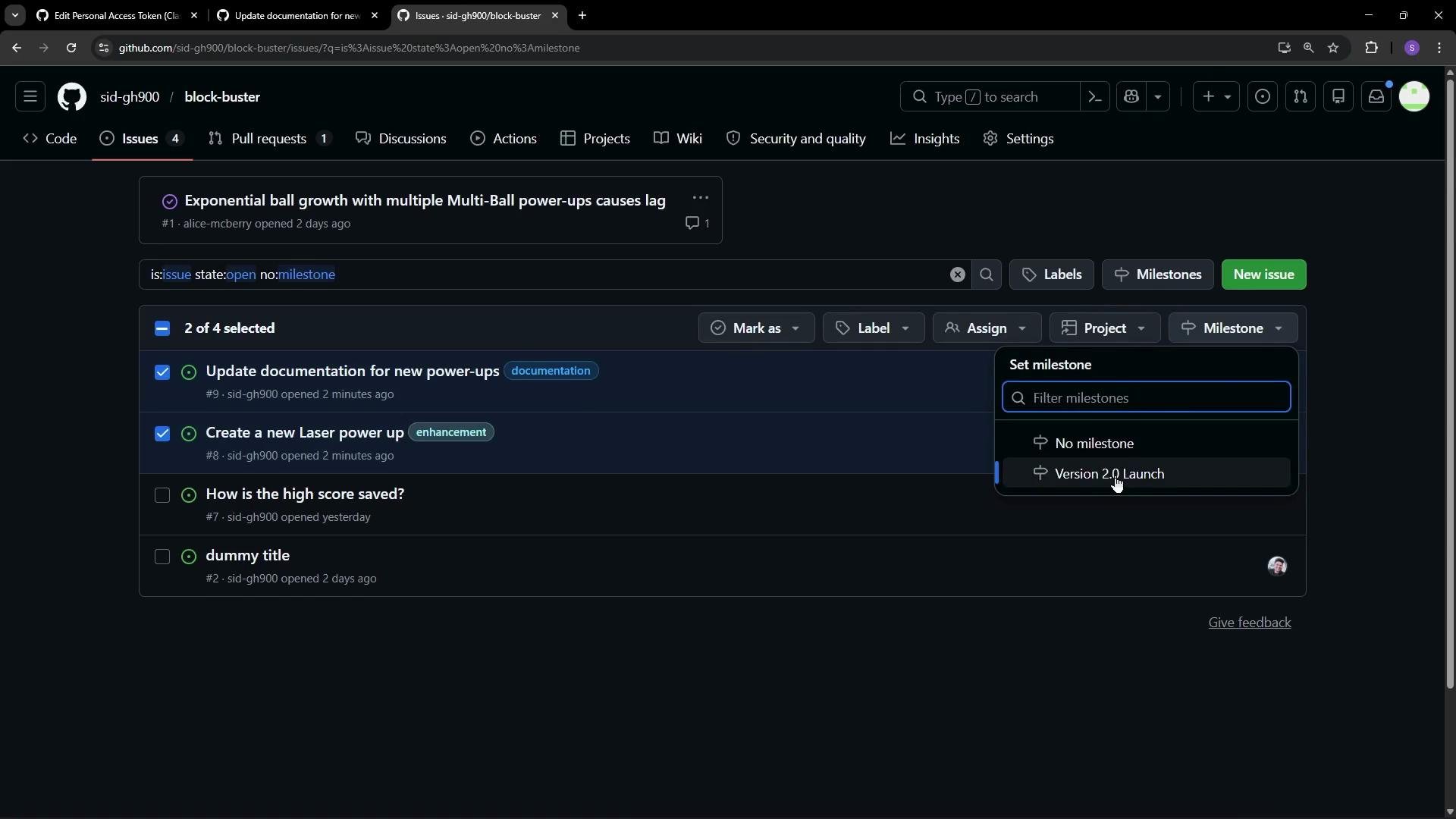Create a New issue

(1263, 275)
